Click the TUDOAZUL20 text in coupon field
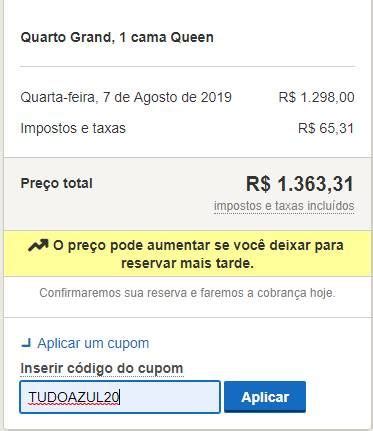The image size is (373, 431). (x=74, y=397)
